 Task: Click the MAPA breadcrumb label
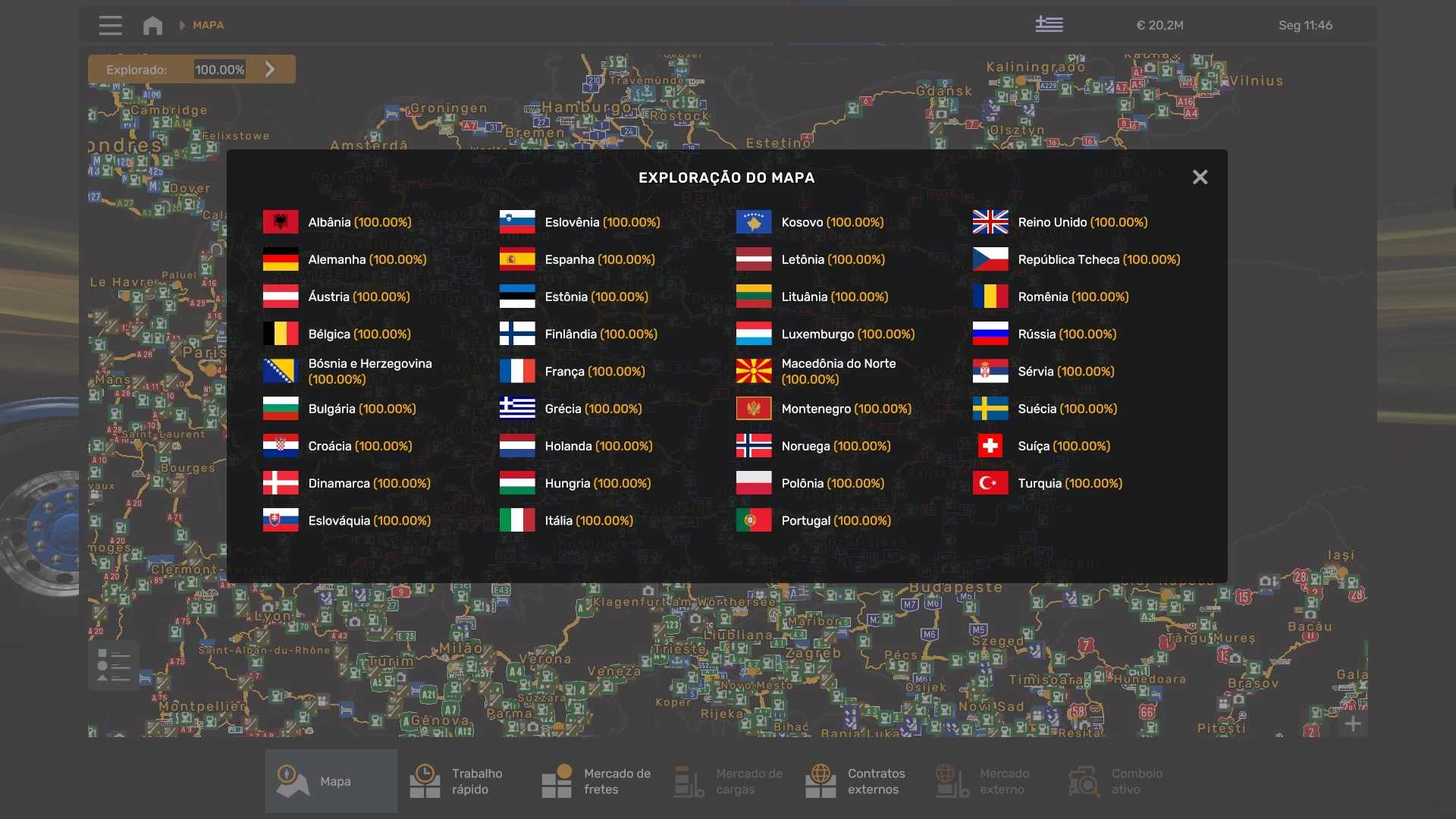pos(208,25)
